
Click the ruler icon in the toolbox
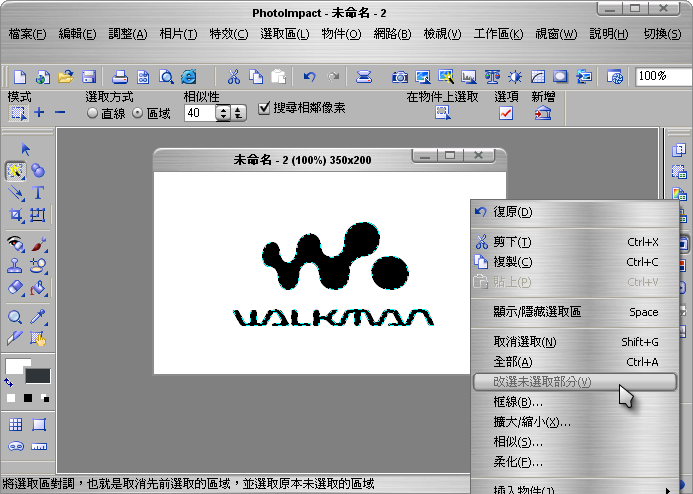[39, 446]
